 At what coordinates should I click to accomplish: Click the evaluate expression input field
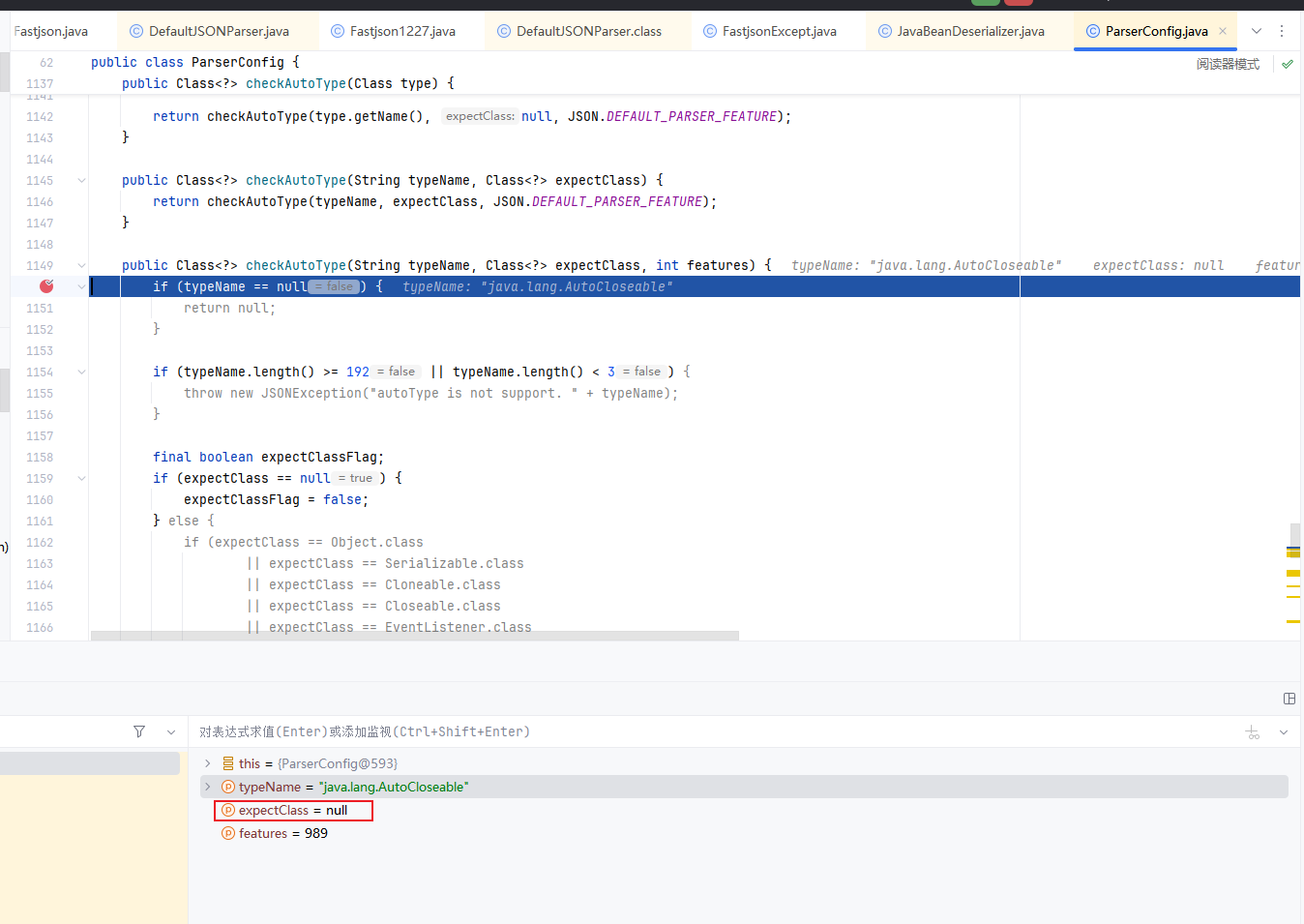(x=716, y=732)
